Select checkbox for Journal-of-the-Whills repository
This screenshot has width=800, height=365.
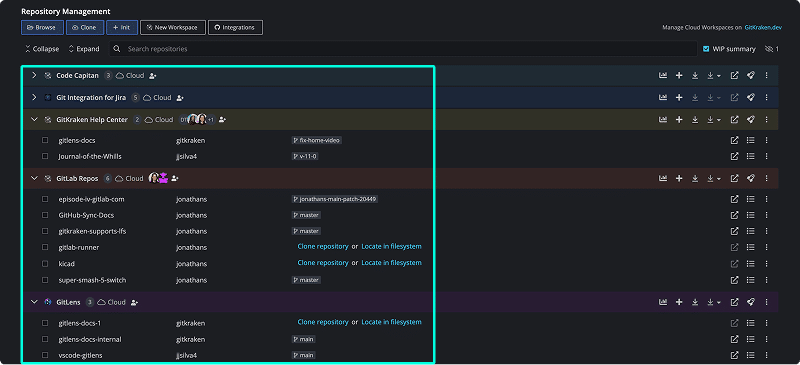(45, 156)
